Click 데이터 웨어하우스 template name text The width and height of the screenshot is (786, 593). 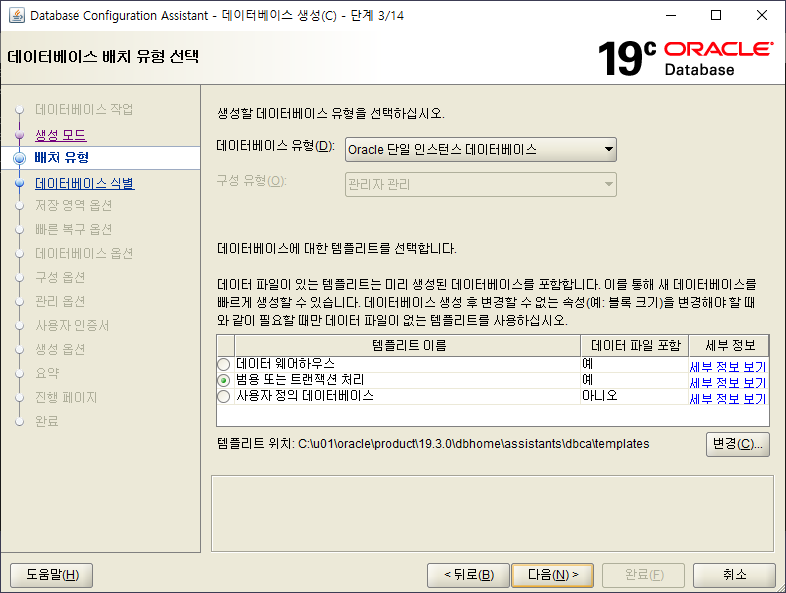[x=285, y=363]
